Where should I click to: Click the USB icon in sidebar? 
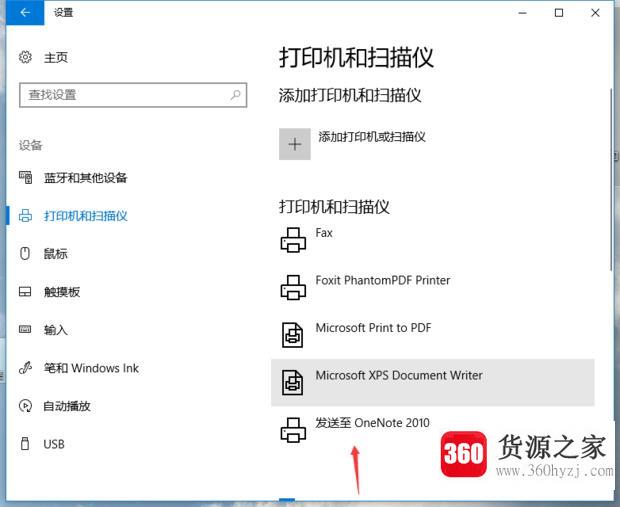(x=25, y=444)
